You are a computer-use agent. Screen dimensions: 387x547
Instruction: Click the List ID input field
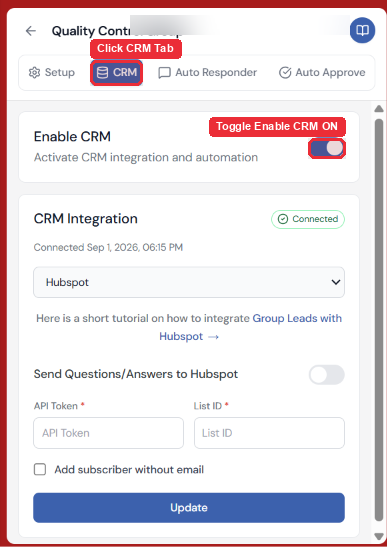[x=269, y=433]
